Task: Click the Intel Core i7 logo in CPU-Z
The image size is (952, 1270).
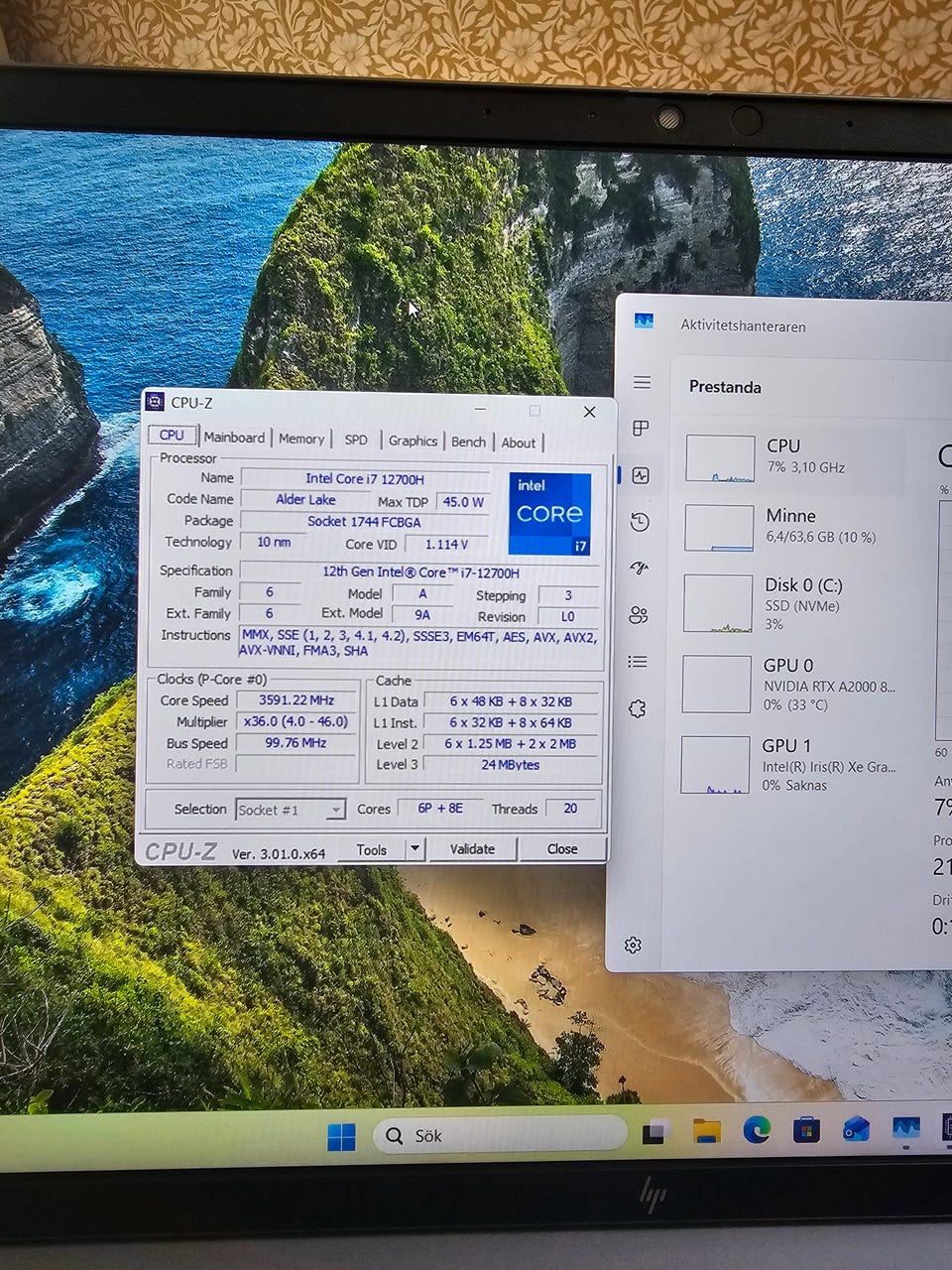Action: pyautogui.click(x=549, y=513)
